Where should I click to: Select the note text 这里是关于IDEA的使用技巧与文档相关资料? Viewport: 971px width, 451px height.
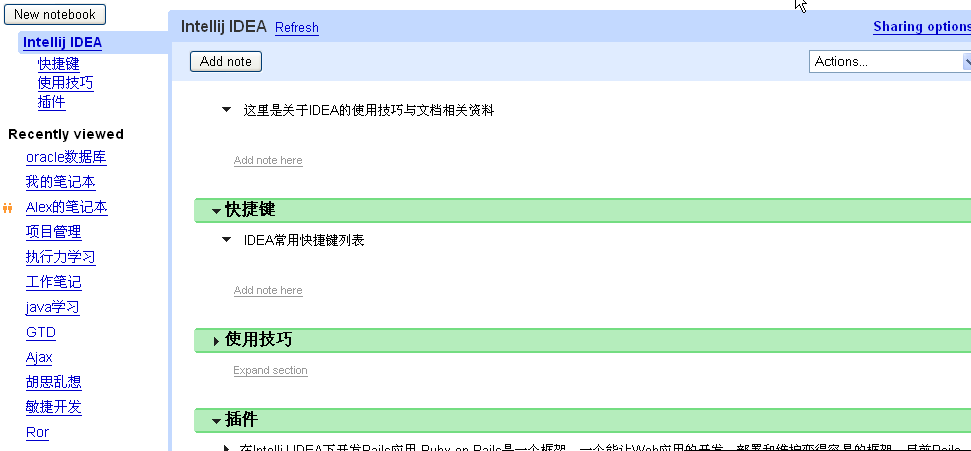pyautogui.click(x=368, y=110)
